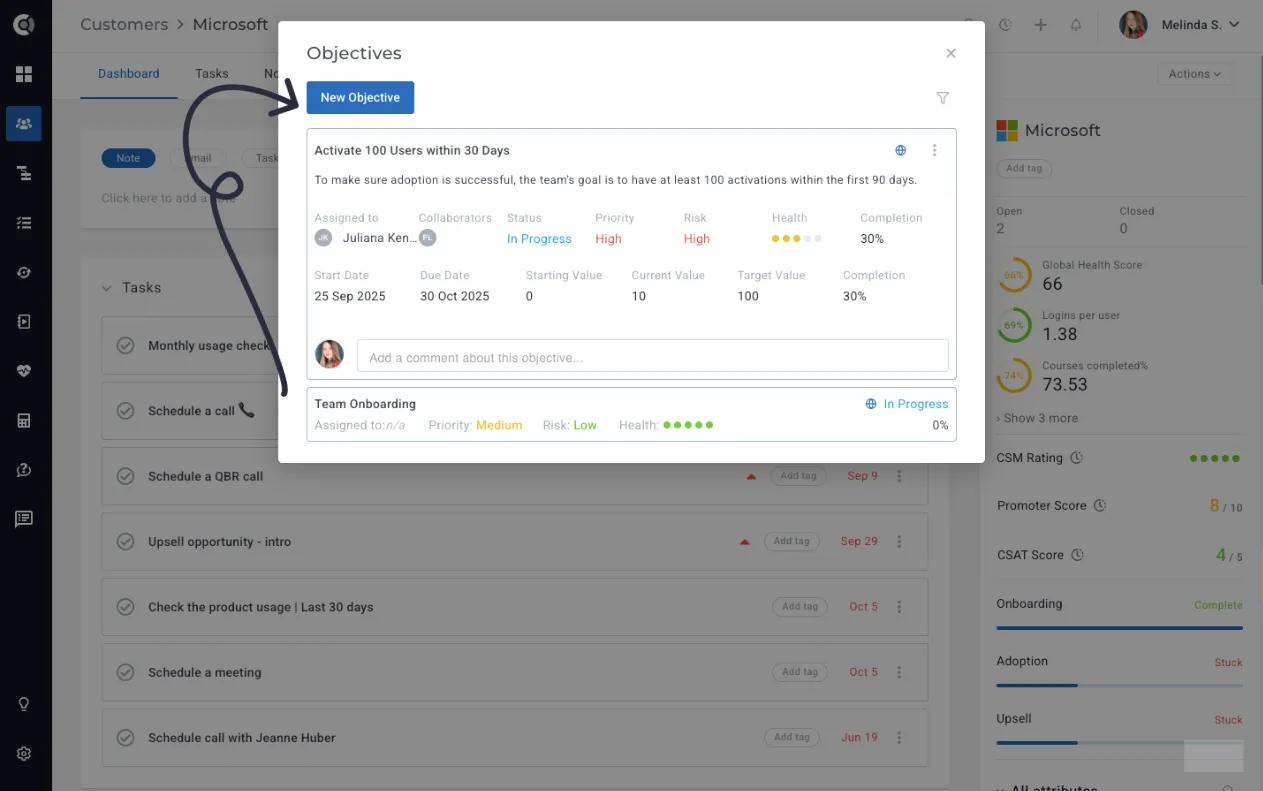The image size is (1263, 791).
Task: Mark Schedule a call task complete
Action: (x=126, y=410)
